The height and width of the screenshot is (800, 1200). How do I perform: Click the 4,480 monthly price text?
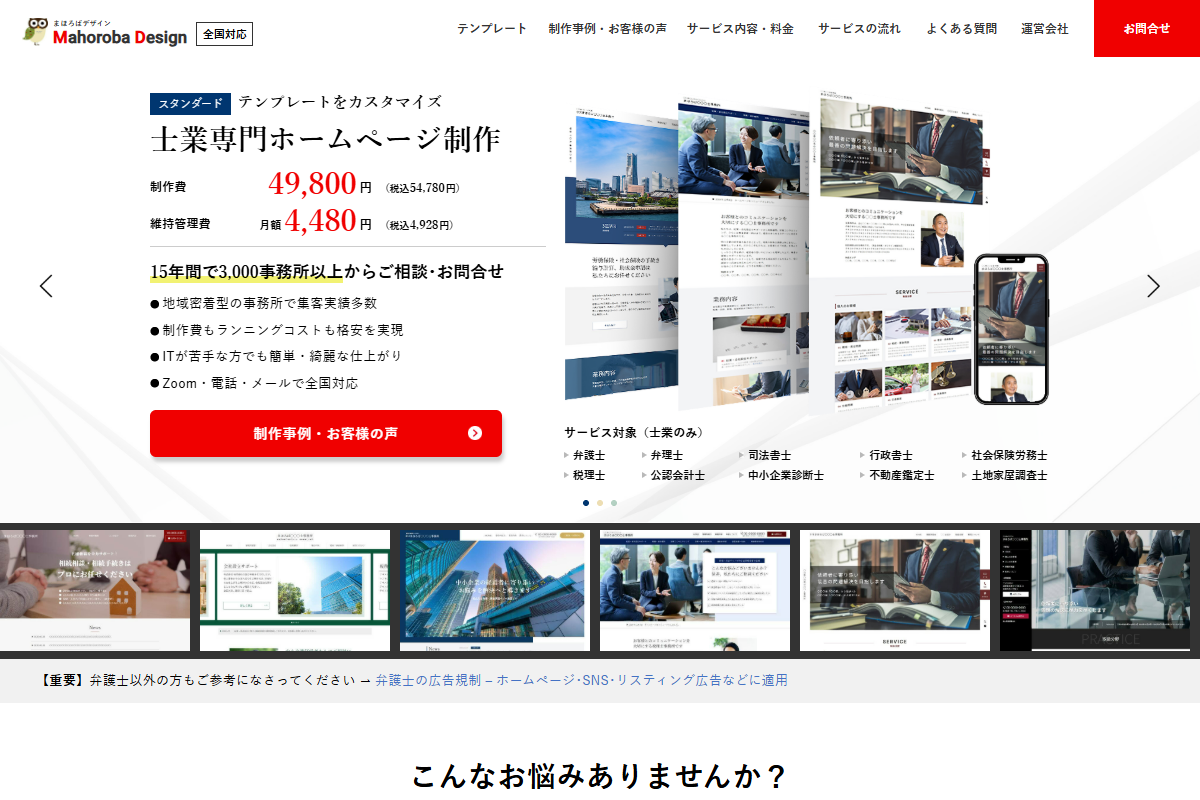coord(320,220)
